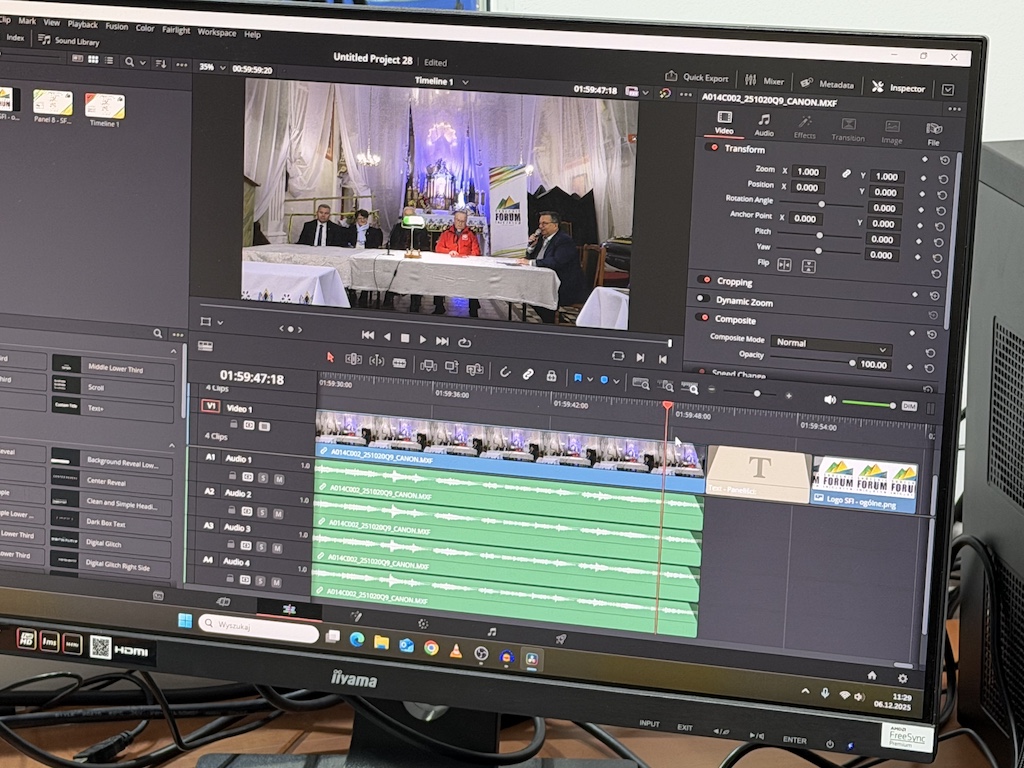Open the Mixer panel
Viewport: 1024px width, 768px height.
pos(765,81)
